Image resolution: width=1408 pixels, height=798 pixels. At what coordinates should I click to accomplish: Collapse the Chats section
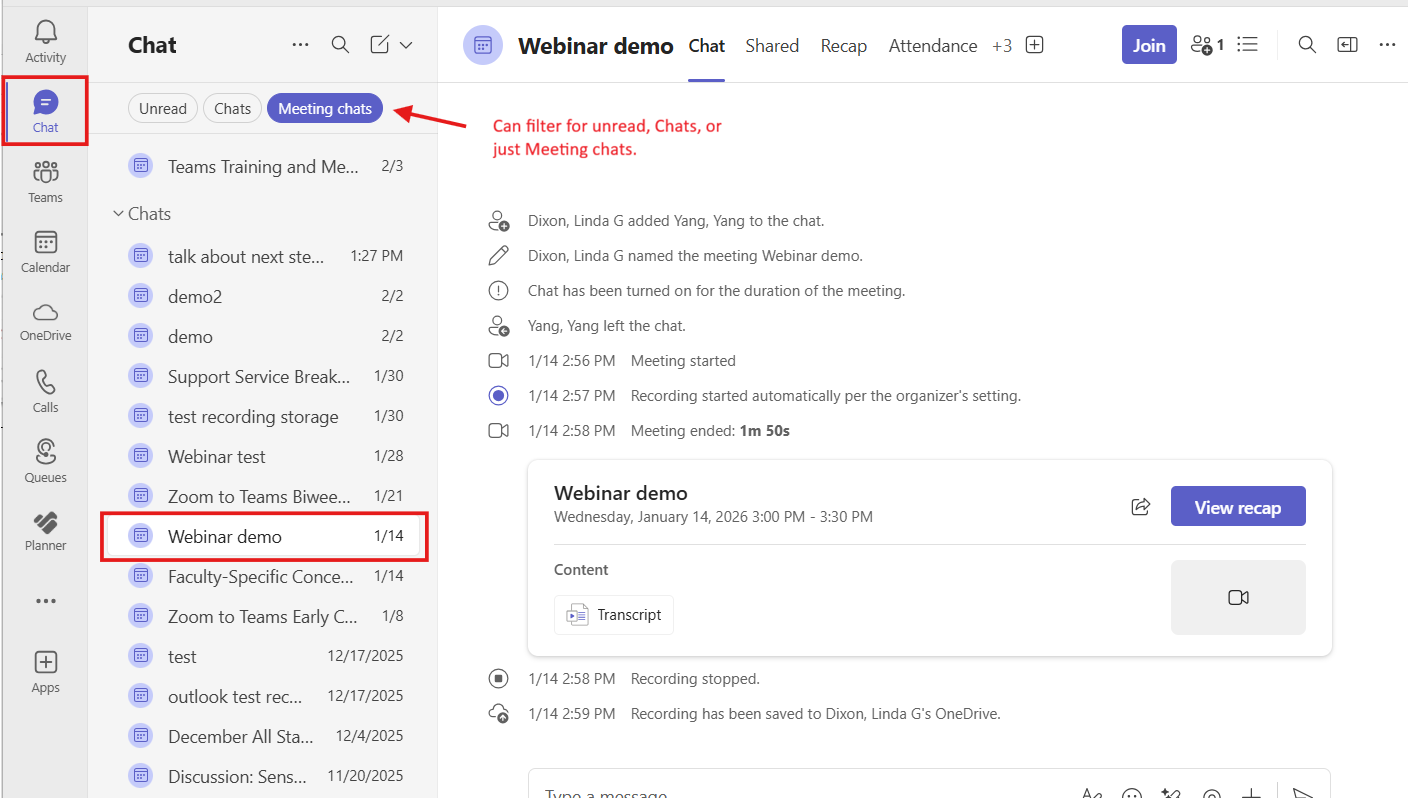[x=118, y=214]
